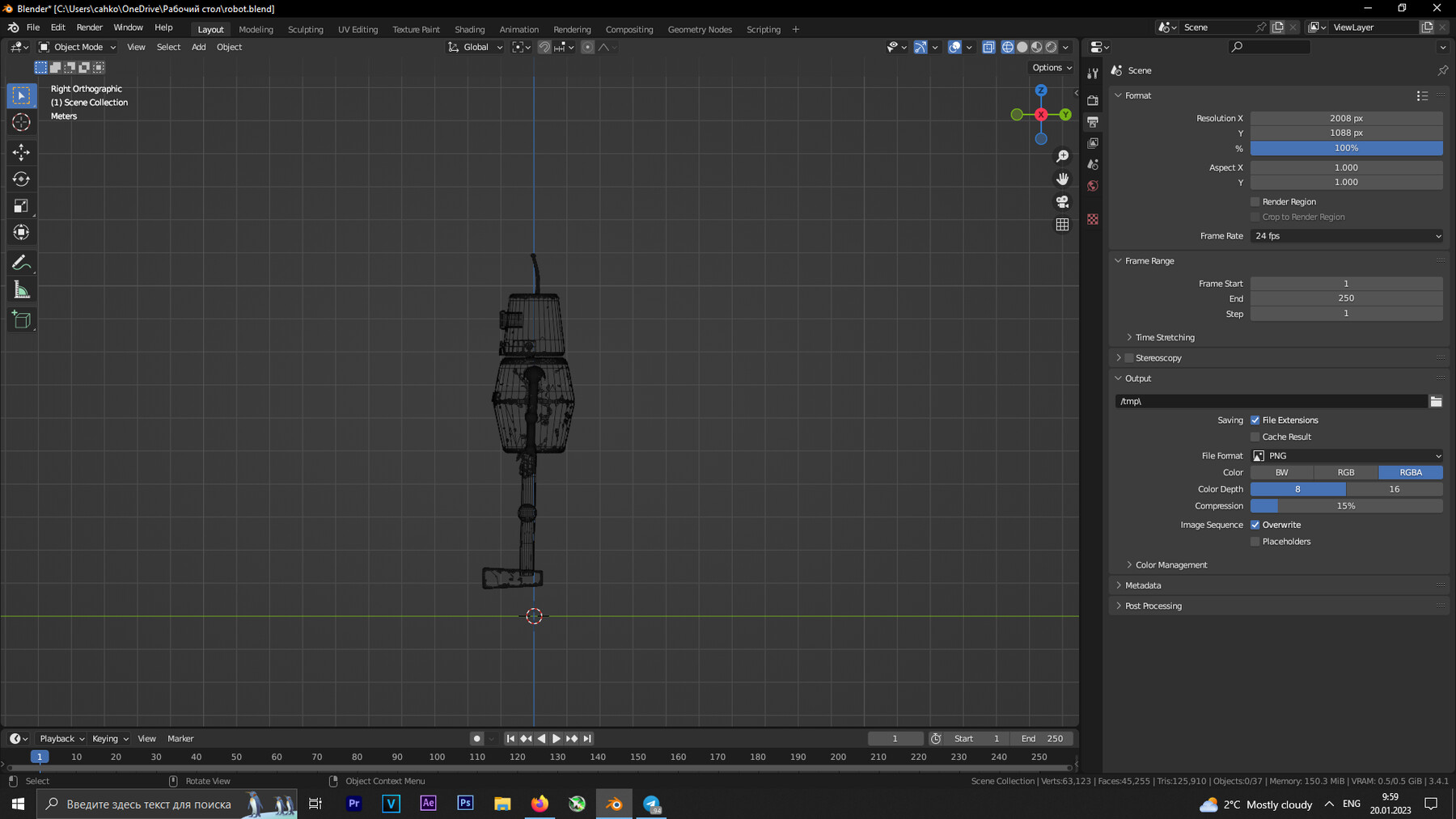Select the Move tool in the toolbar
Image resolution: width=1456 pixels, height=819 pixels.
pos(22,152)
